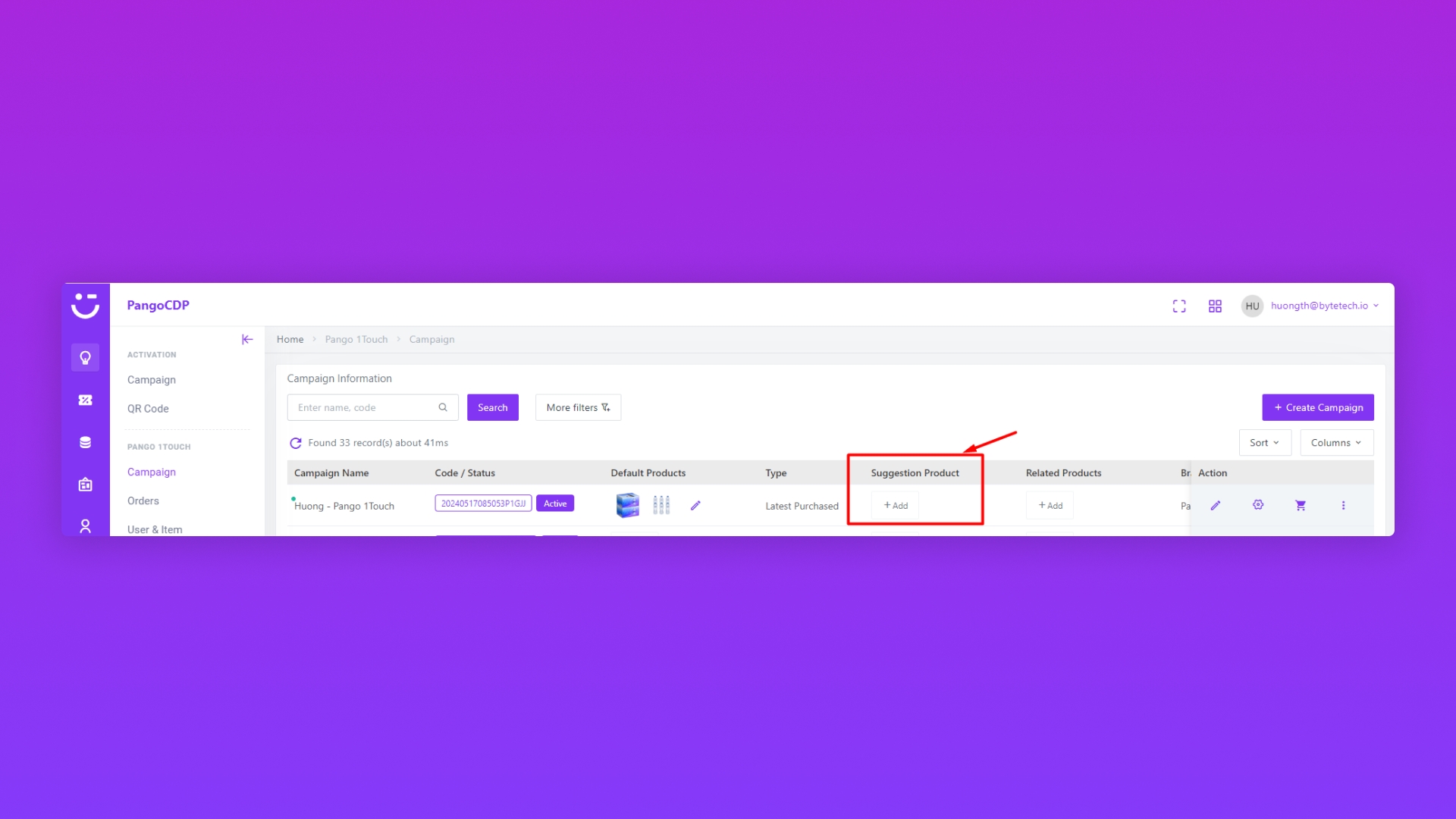The image size is (1456, 819).
Task: Expand the Sort dropdown
Action: coord(1264,443)
